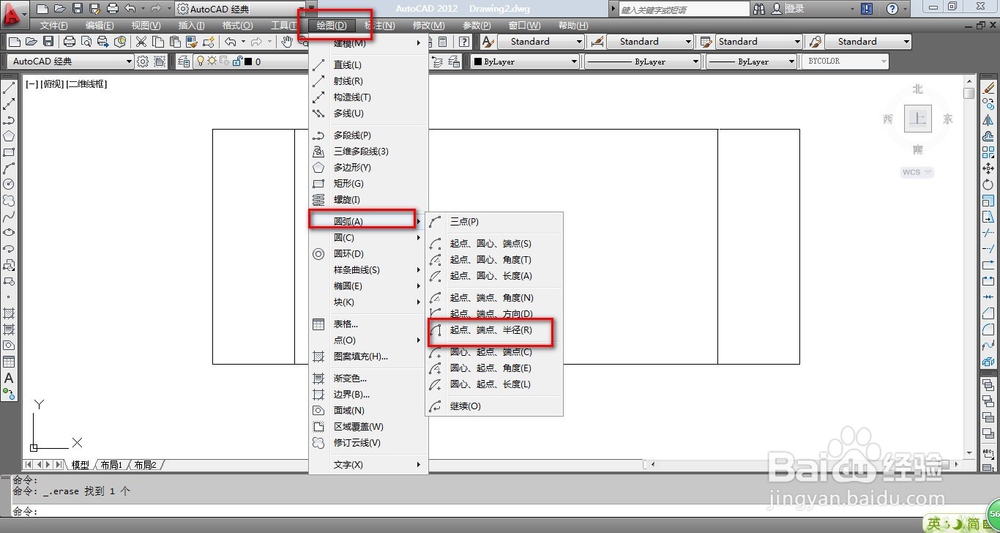Select the Arc tool in left toolbar
Viewport: 1000px width, 533px height.
9,168
